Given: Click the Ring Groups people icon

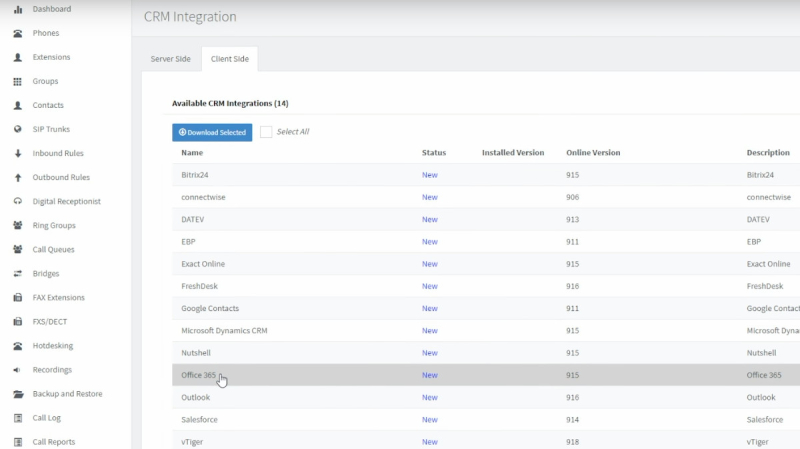Looking at the screenshot, I should (x=18, y=225).
